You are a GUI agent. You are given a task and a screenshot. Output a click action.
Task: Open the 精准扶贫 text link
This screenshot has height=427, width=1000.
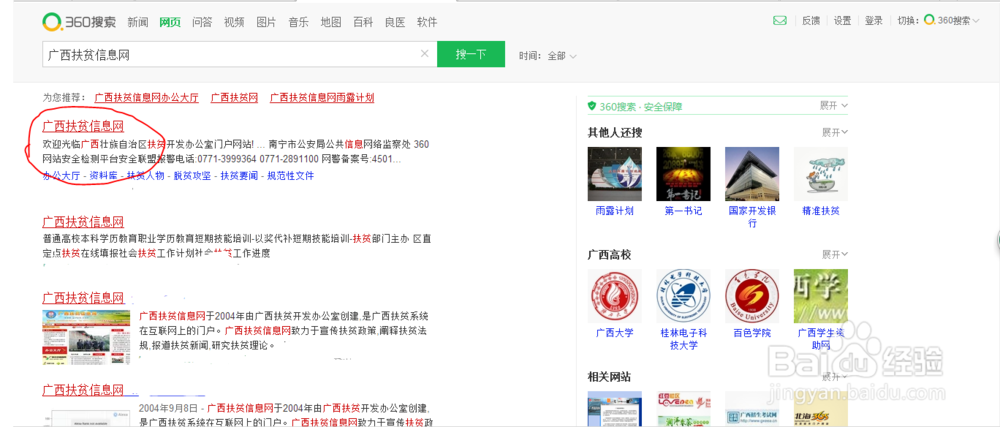(821, 211)
